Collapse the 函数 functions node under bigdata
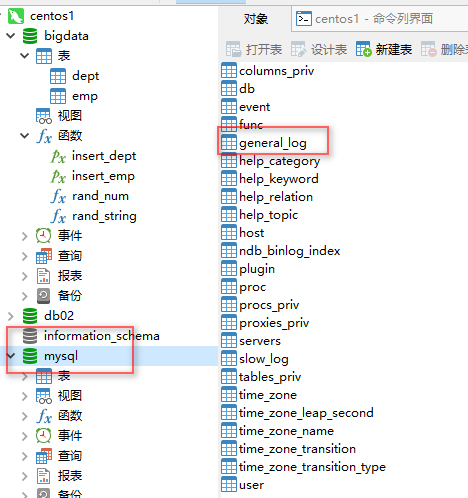The width and height of the screenshot is (468, 498). point(25,136)
